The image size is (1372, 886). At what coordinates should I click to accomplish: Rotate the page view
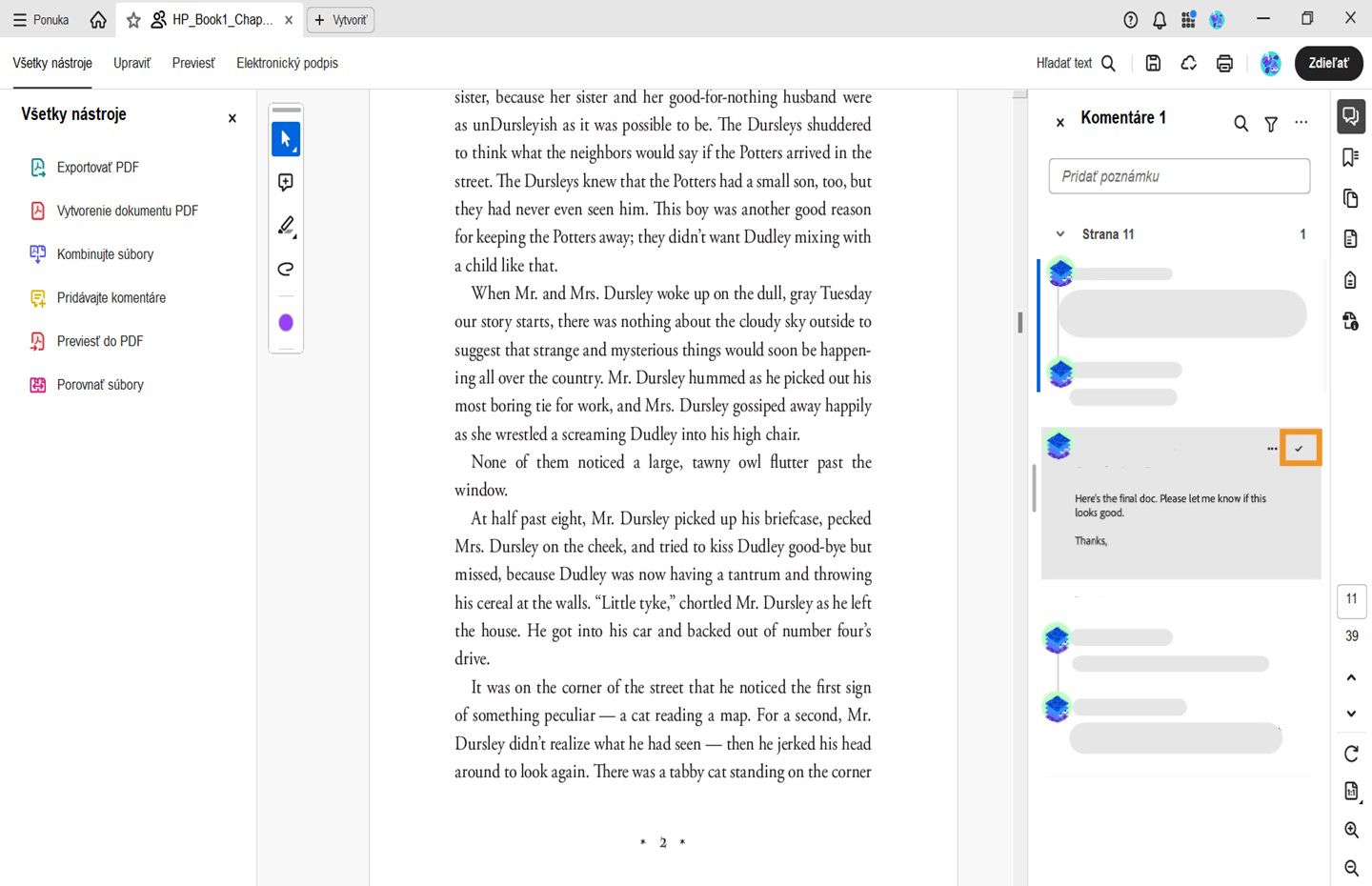[x=1351, y=754]
